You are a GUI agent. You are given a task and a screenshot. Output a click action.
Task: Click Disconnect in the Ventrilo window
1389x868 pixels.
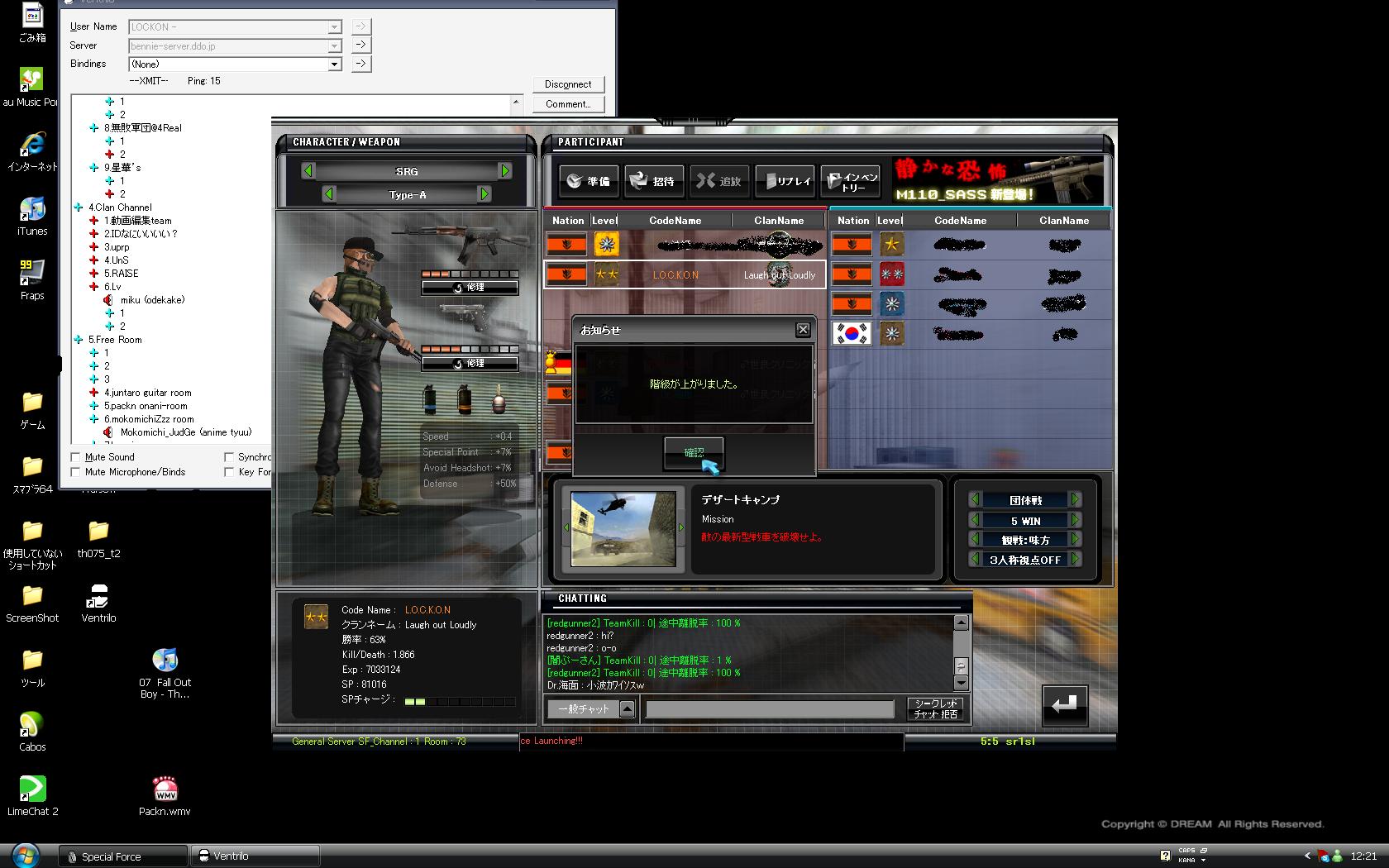568,84
